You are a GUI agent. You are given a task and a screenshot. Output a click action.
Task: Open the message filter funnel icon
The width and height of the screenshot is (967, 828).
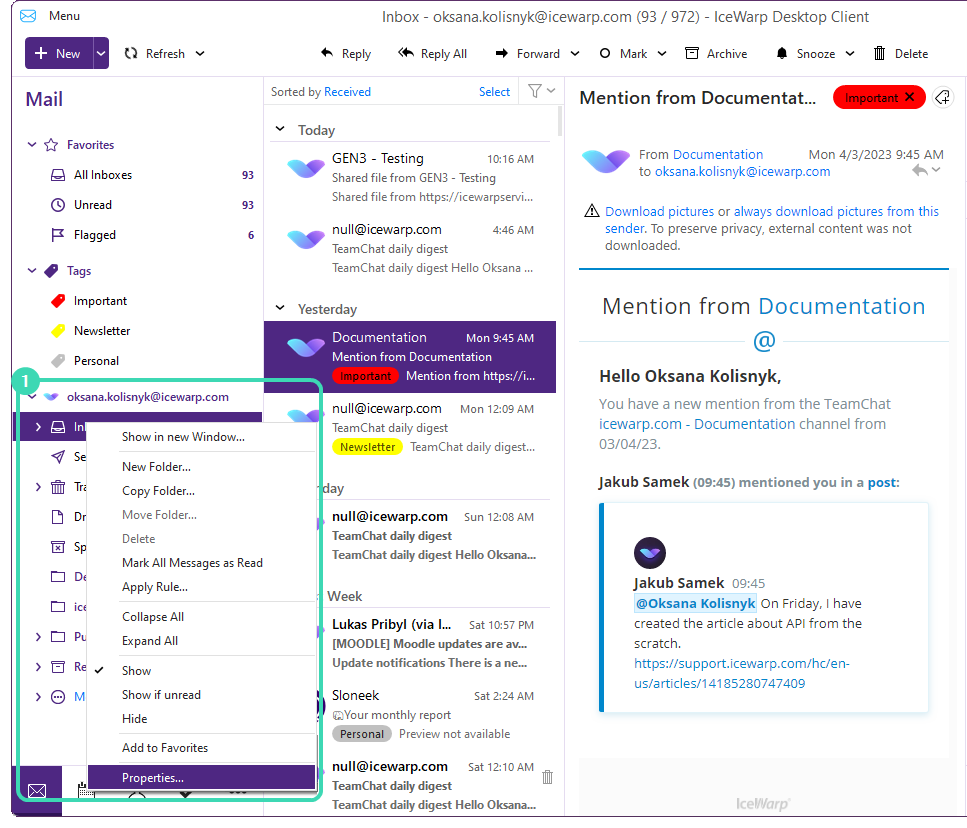535,91
